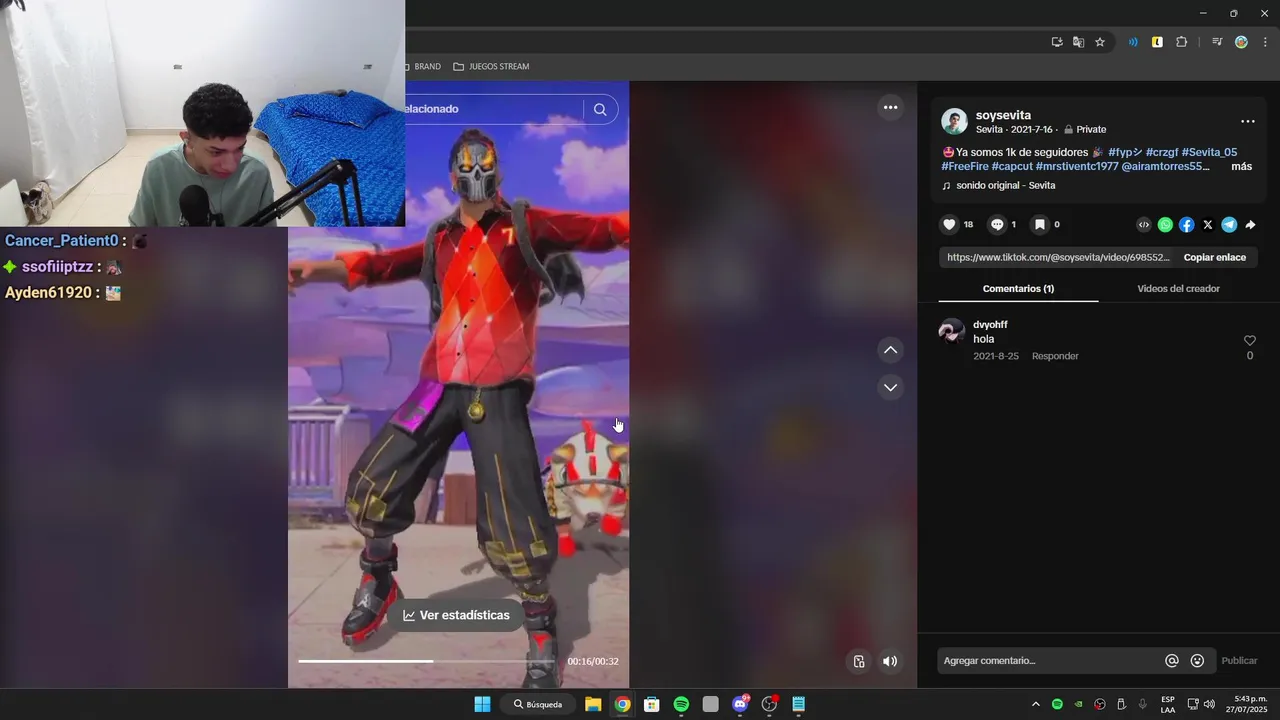1280x720 pixels.
Task: Open the emoji picker in comment box
Action: (x=1197, y=660)
